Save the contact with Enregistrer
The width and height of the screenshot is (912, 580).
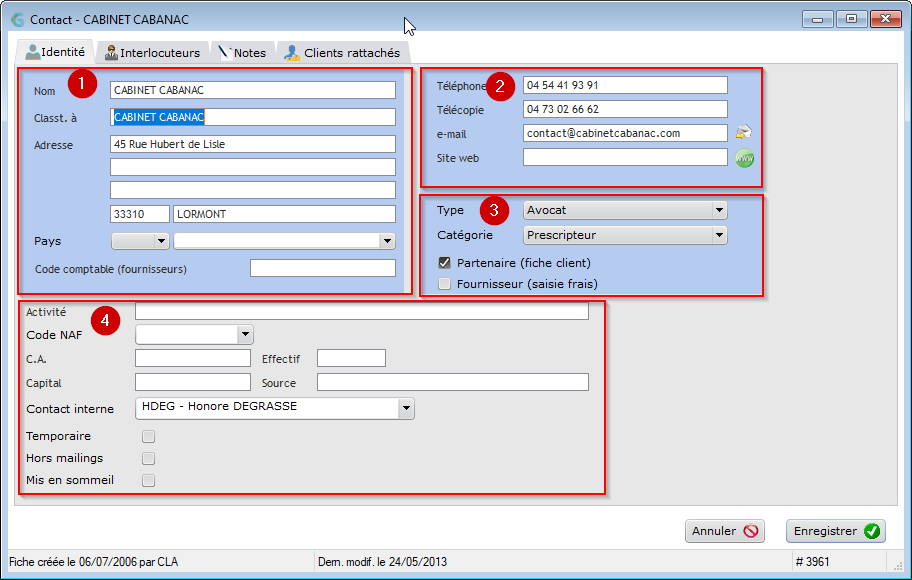pyautogui.click(x=836, y=531)
